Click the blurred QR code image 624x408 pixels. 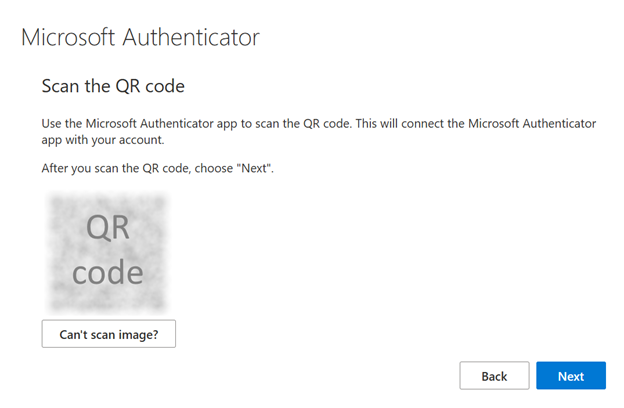tap(108, 251)
